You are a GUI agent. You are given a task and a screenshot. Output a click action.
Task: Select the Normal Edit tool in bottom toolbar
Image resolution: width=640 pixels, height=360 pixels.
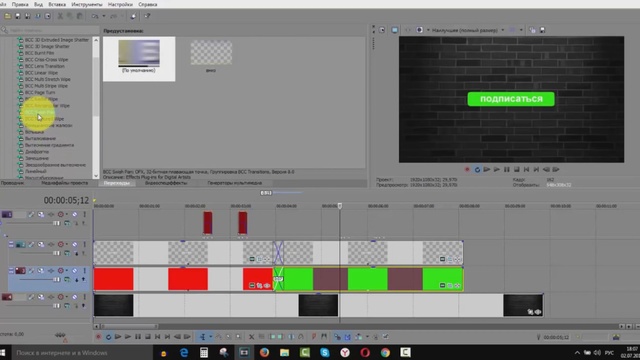click(202, 337)
